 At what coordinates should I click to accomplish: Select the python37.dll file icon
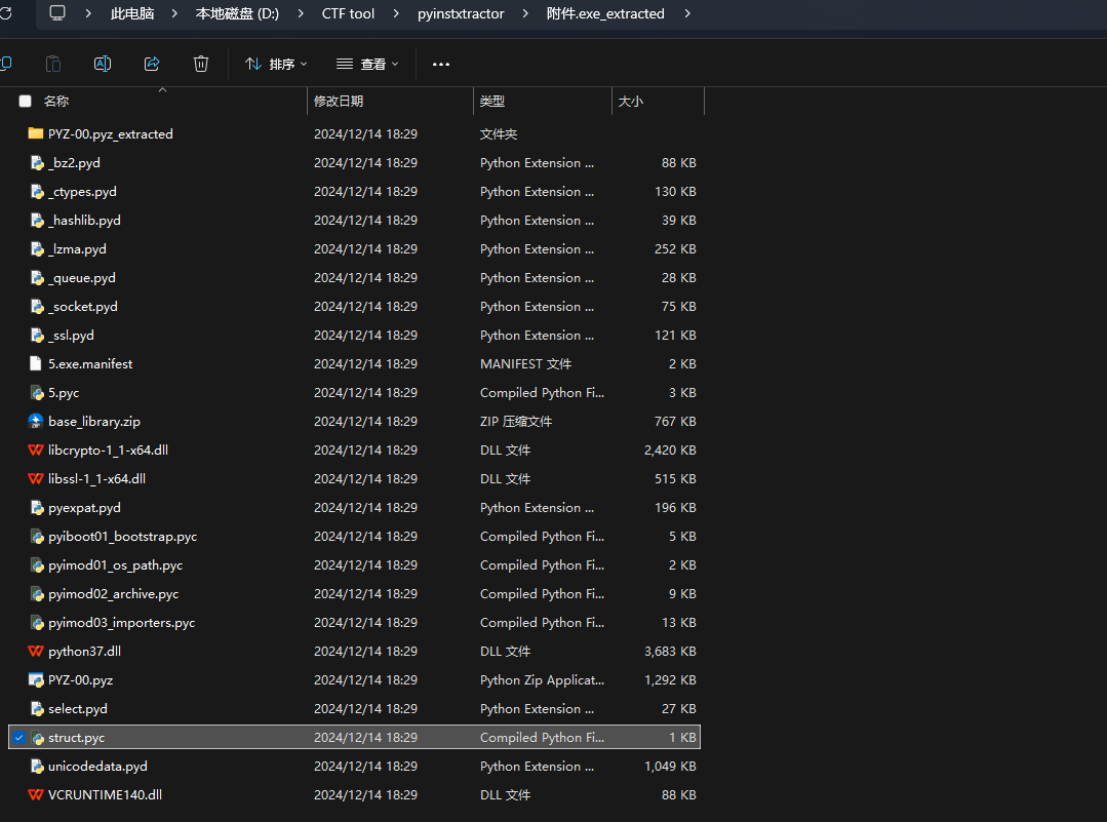tap(35, 652)
